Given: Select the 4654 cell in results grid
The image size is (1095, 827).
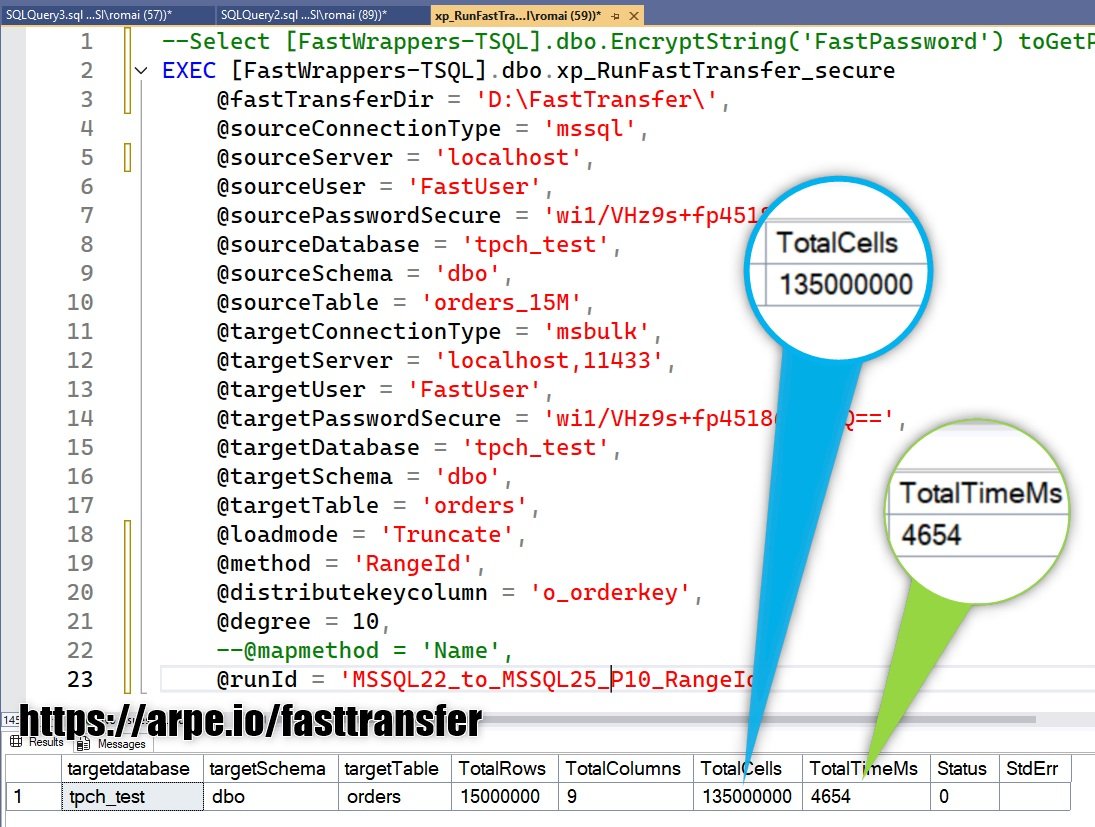Looking at the screenshot, I should [x=866, y=796].
